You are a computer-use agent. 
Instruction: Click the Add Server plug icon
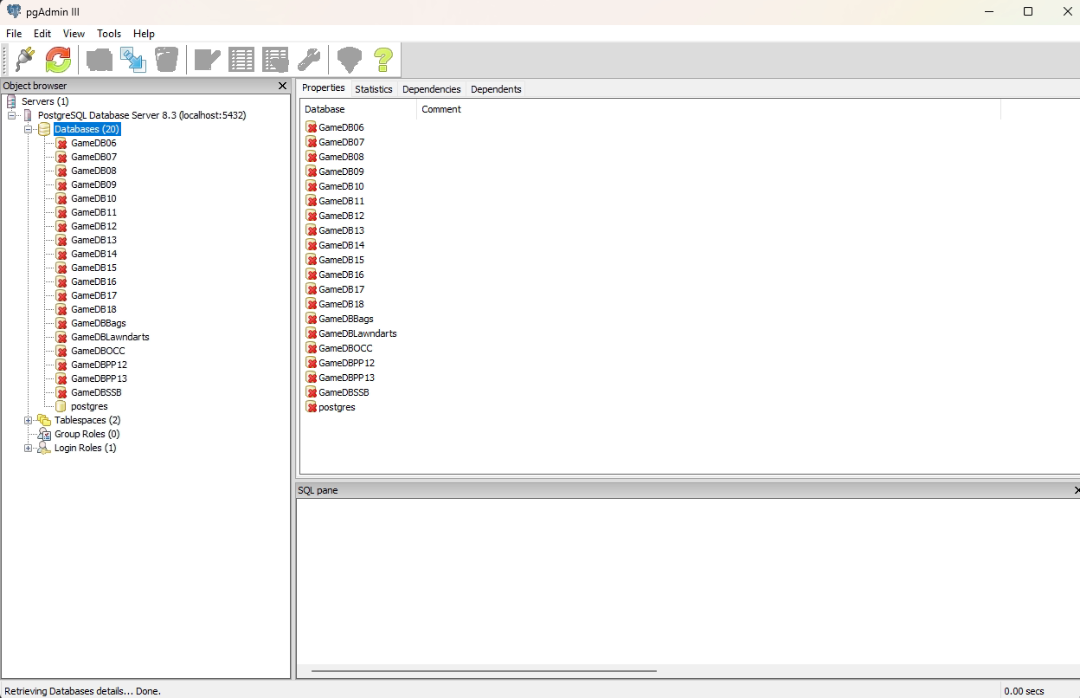[25, 60]
